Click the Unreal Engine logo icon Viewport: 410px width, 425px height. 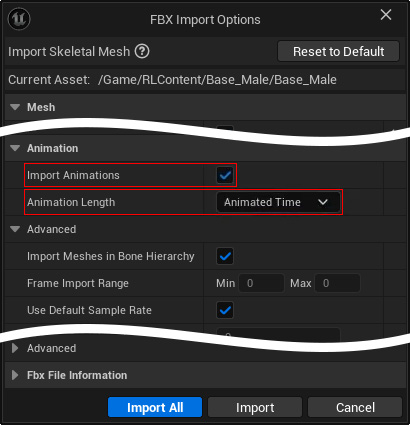coord(19,19)
